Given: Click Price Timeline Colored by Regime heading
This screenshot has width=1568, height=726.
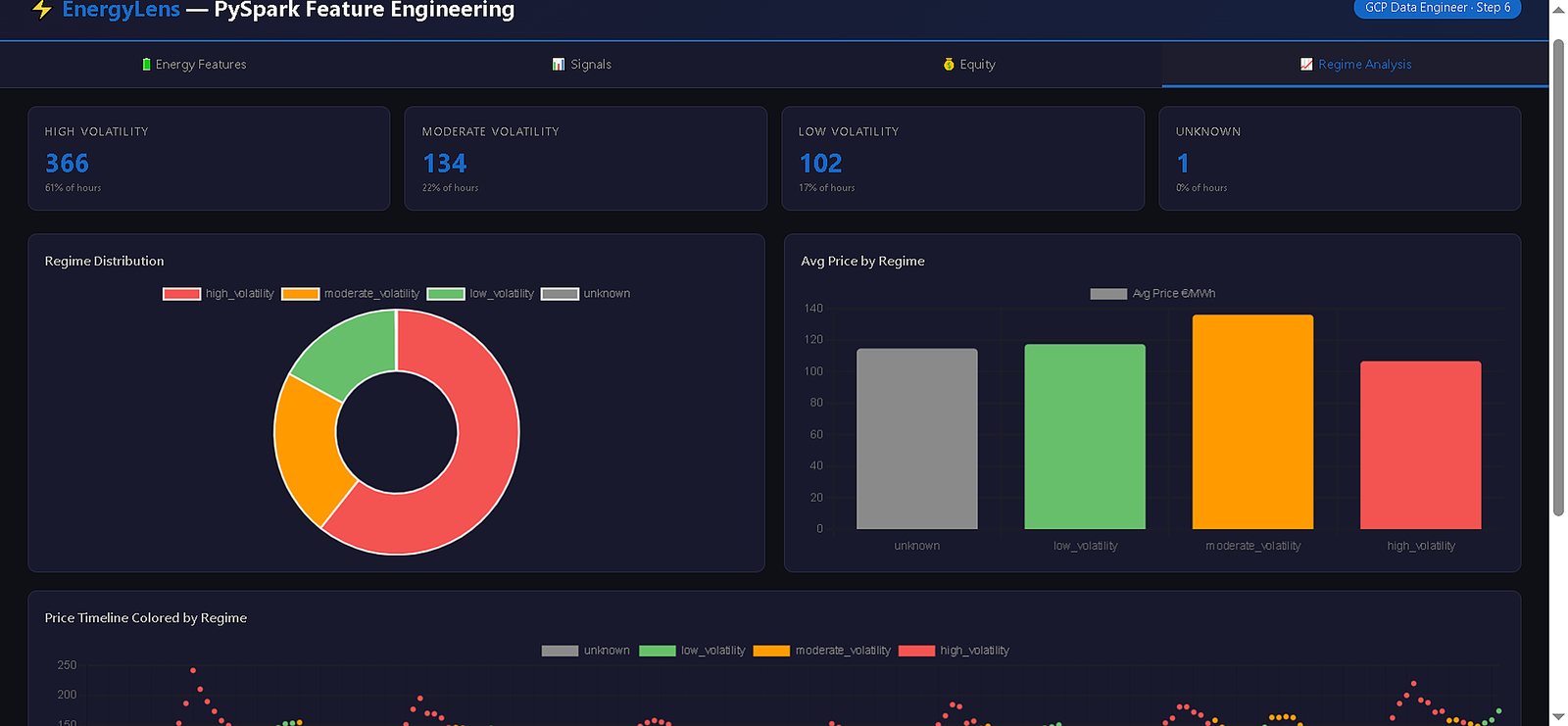Looking at the screenshot, I should (x=146, y=618).
